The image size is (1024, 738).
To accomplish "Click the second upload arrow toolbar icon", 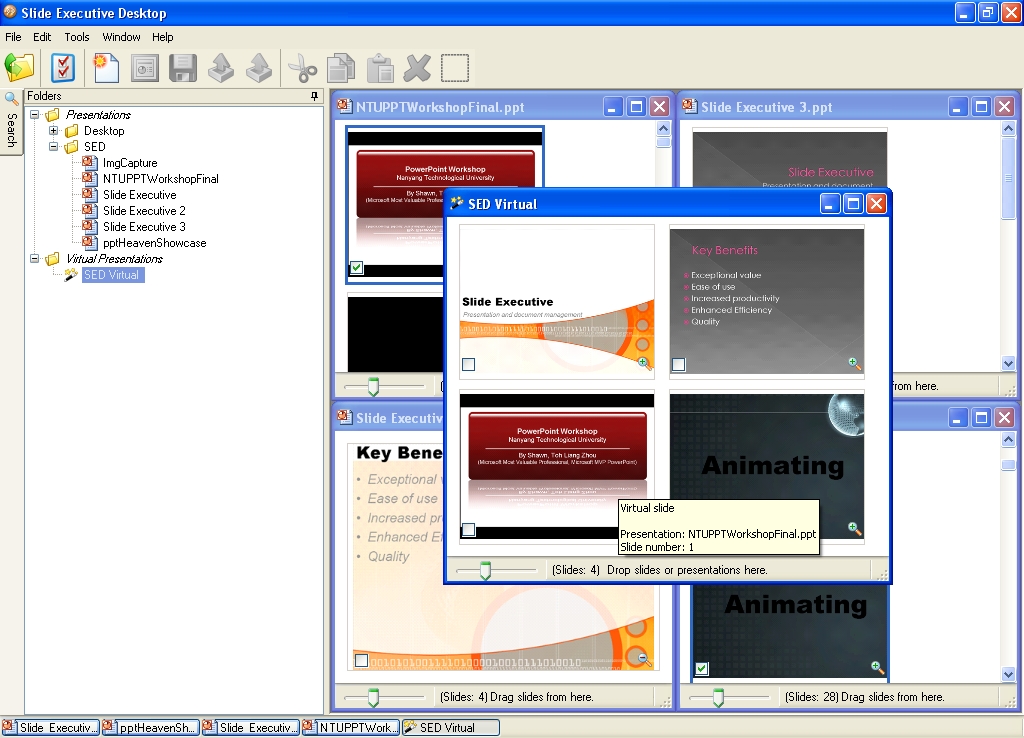I will (259, 68).
